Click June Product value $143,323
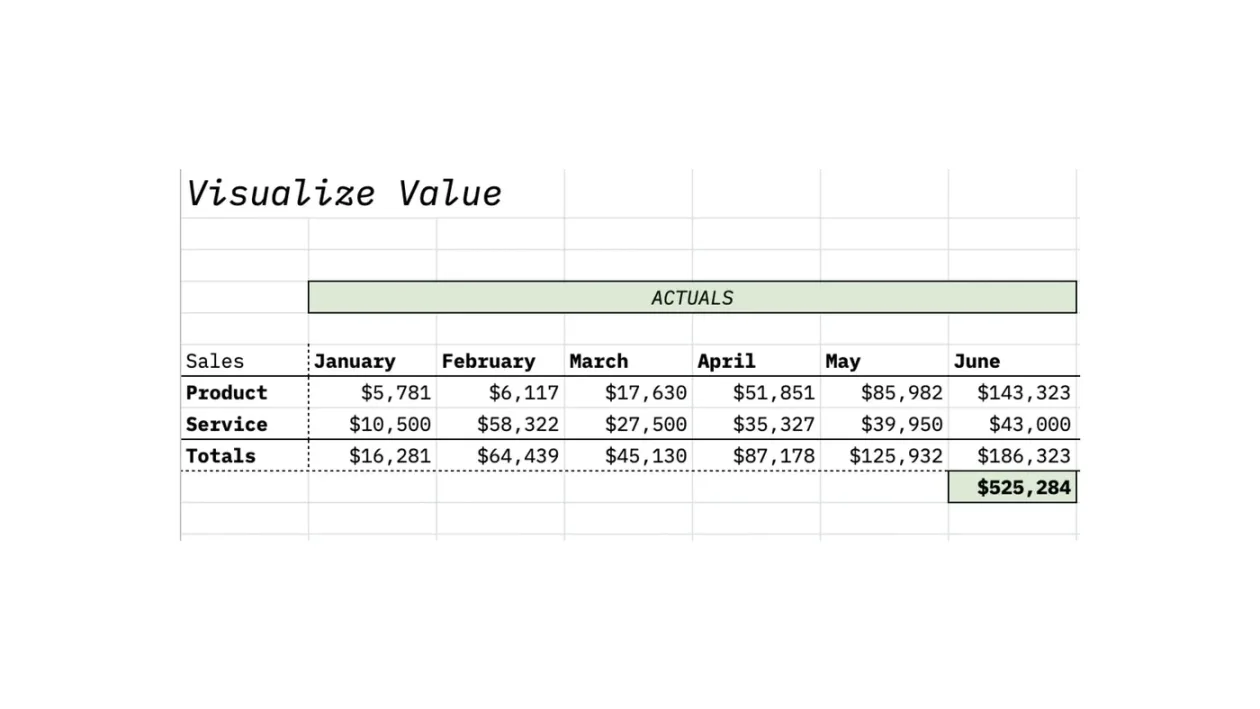Screen dimensions: 1260x709 [1023, 392]
